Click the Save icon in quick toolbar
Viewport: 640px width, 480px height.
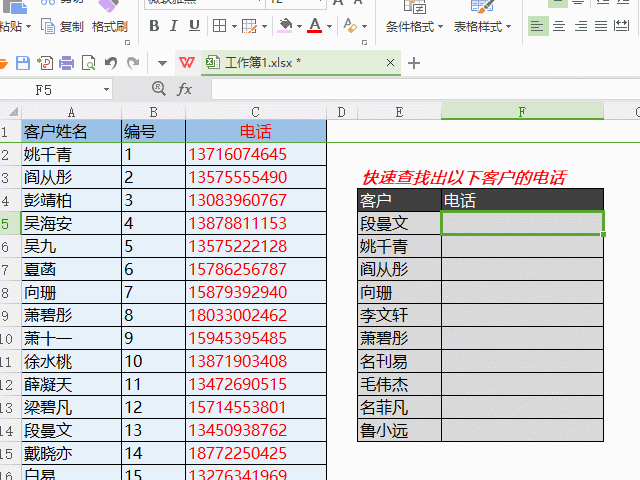click(x=23, y=63)
